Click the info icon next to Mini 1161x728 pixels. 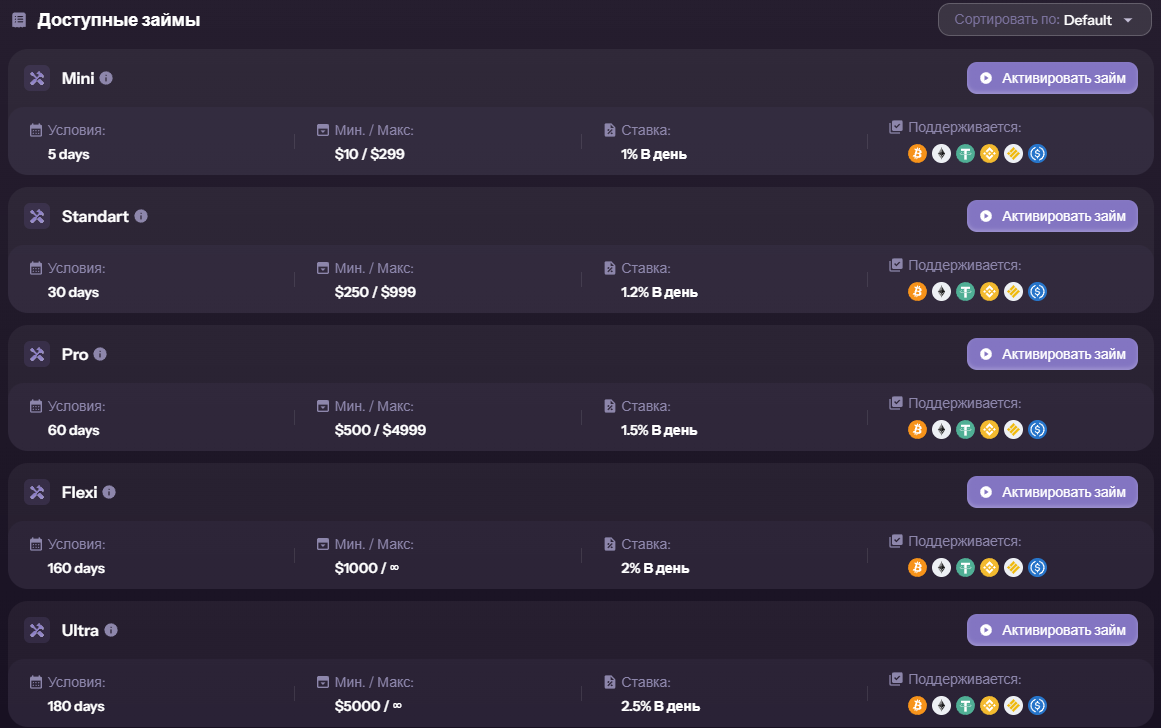pyautogui.click(x=106, y=78)
